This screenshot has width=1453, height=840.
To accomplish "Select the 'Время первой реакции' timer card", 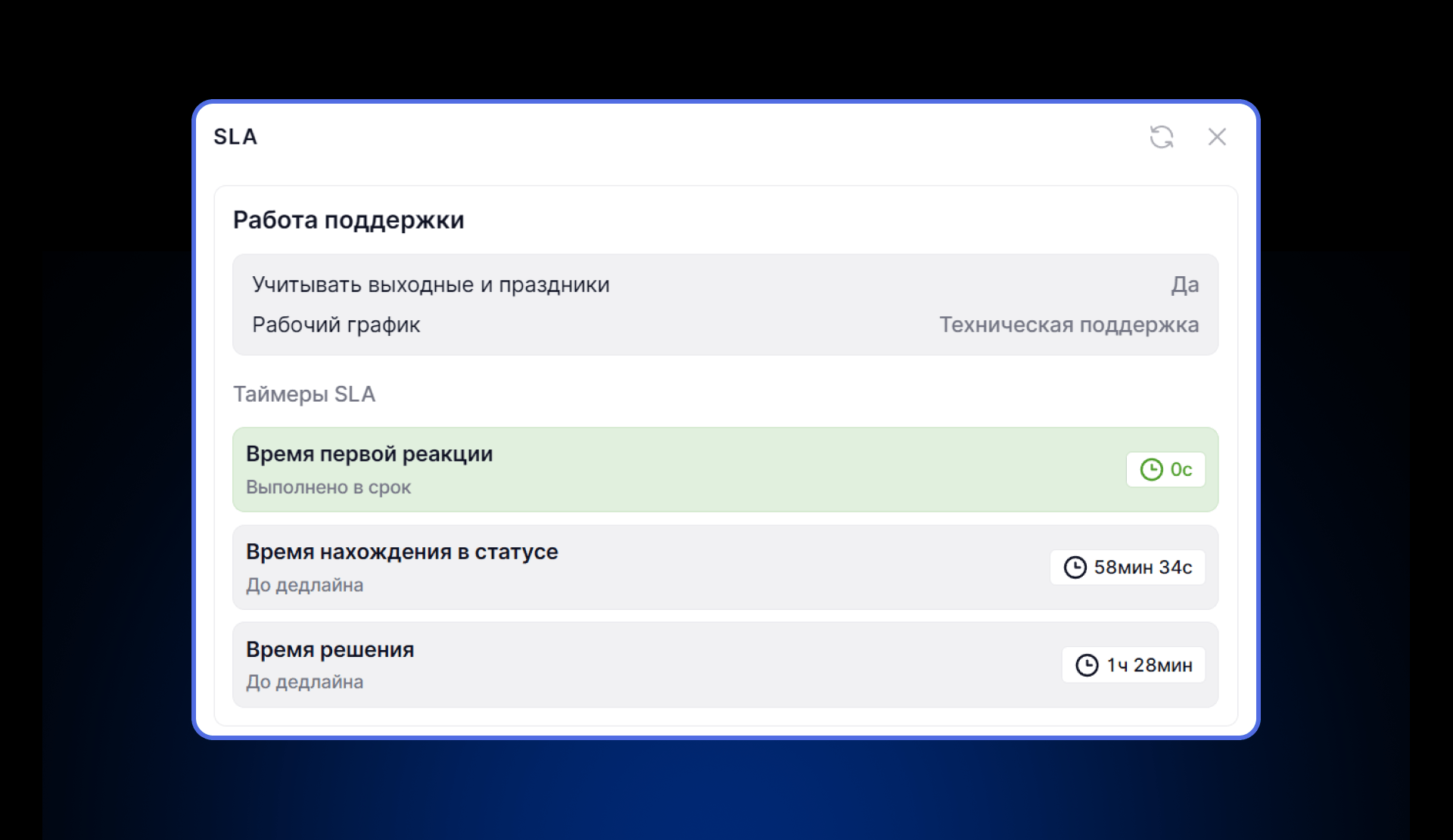I will pos(725,470).
